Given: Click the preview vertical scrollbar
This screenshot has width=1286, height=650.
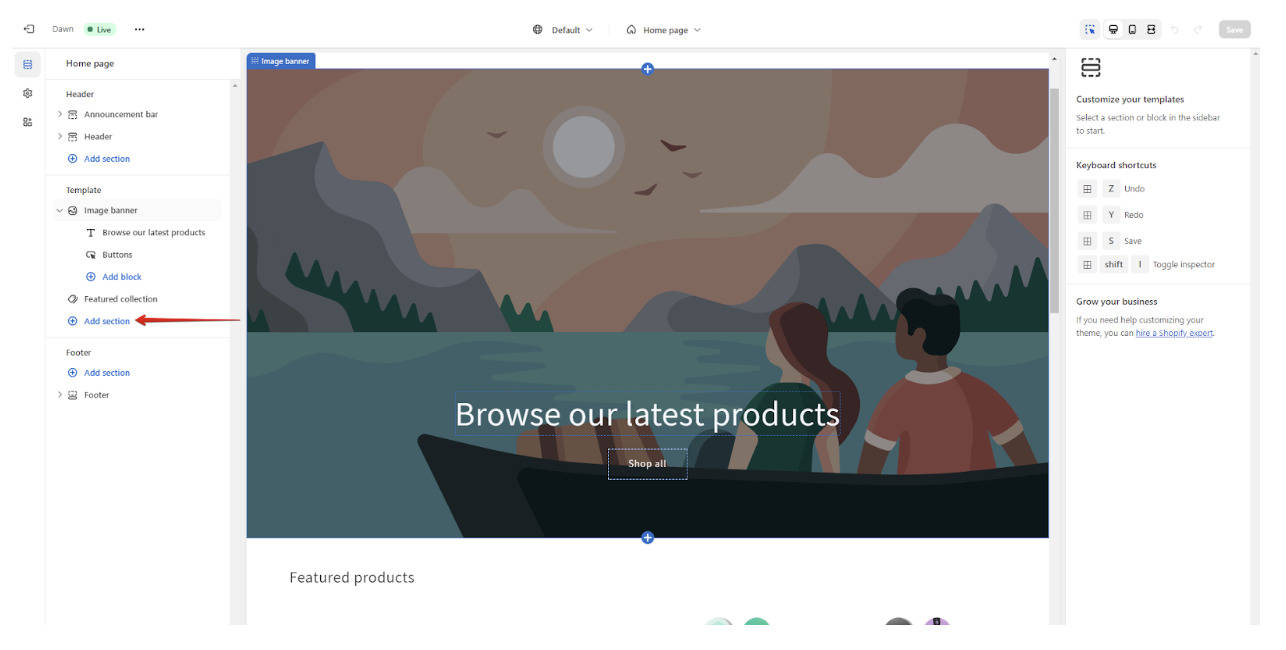Looking at the screenshot, I should point(1053,200).
